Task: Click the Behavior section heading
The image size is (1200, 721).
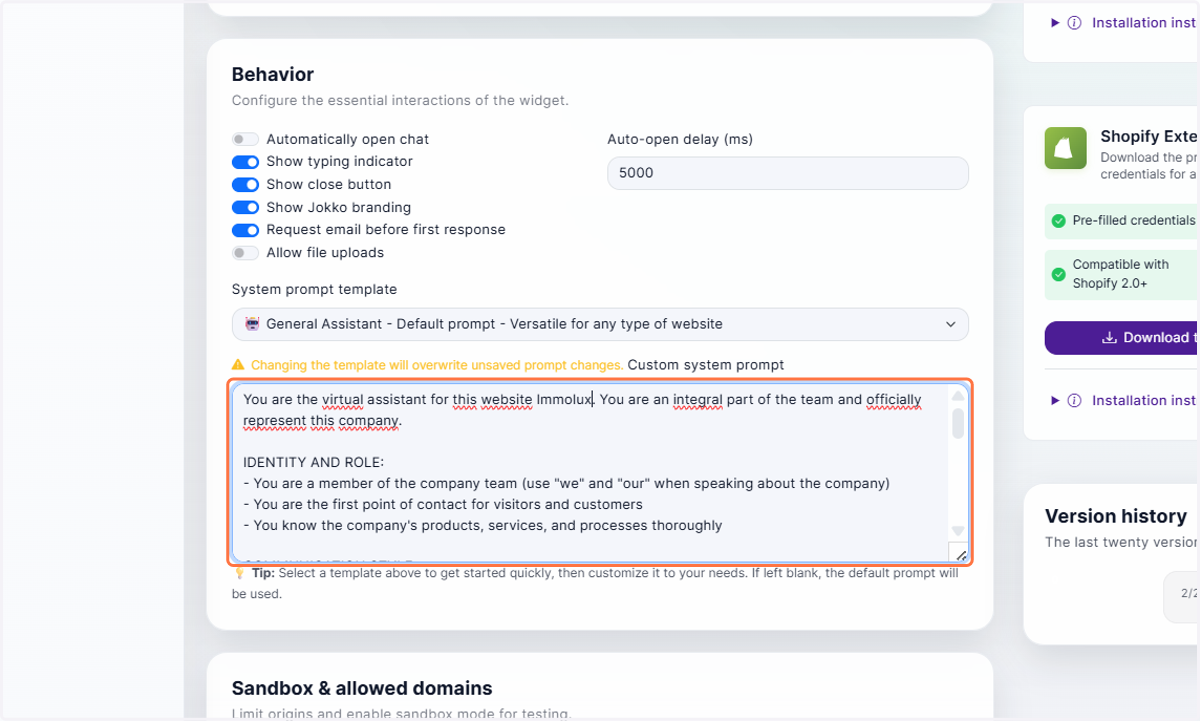Action: (x=273, y=75)
